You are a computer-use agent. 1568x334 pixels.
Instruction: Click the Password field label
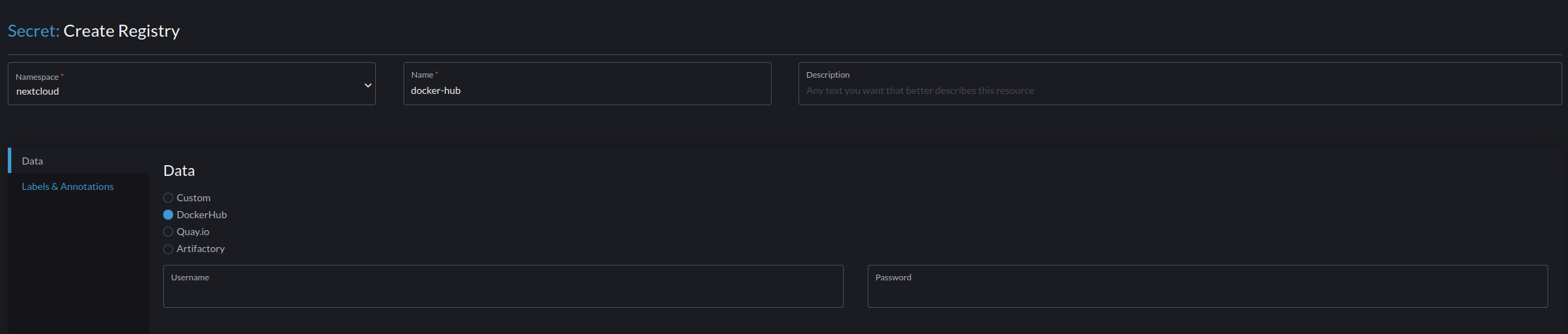pos(893,278)
